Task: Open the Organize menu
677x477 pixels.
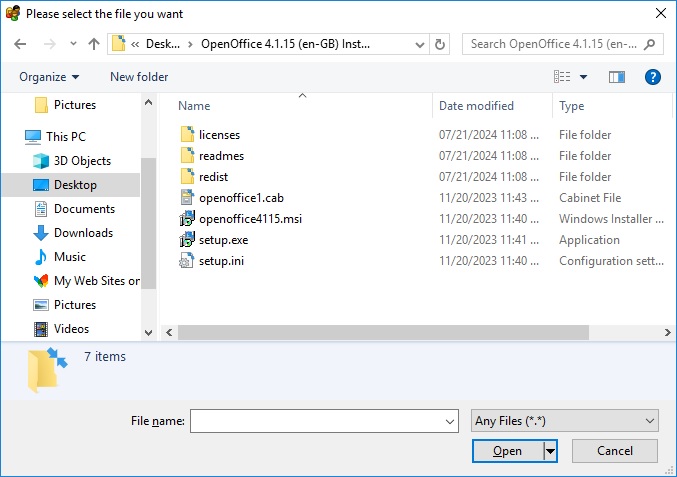Action: point(49,77)
